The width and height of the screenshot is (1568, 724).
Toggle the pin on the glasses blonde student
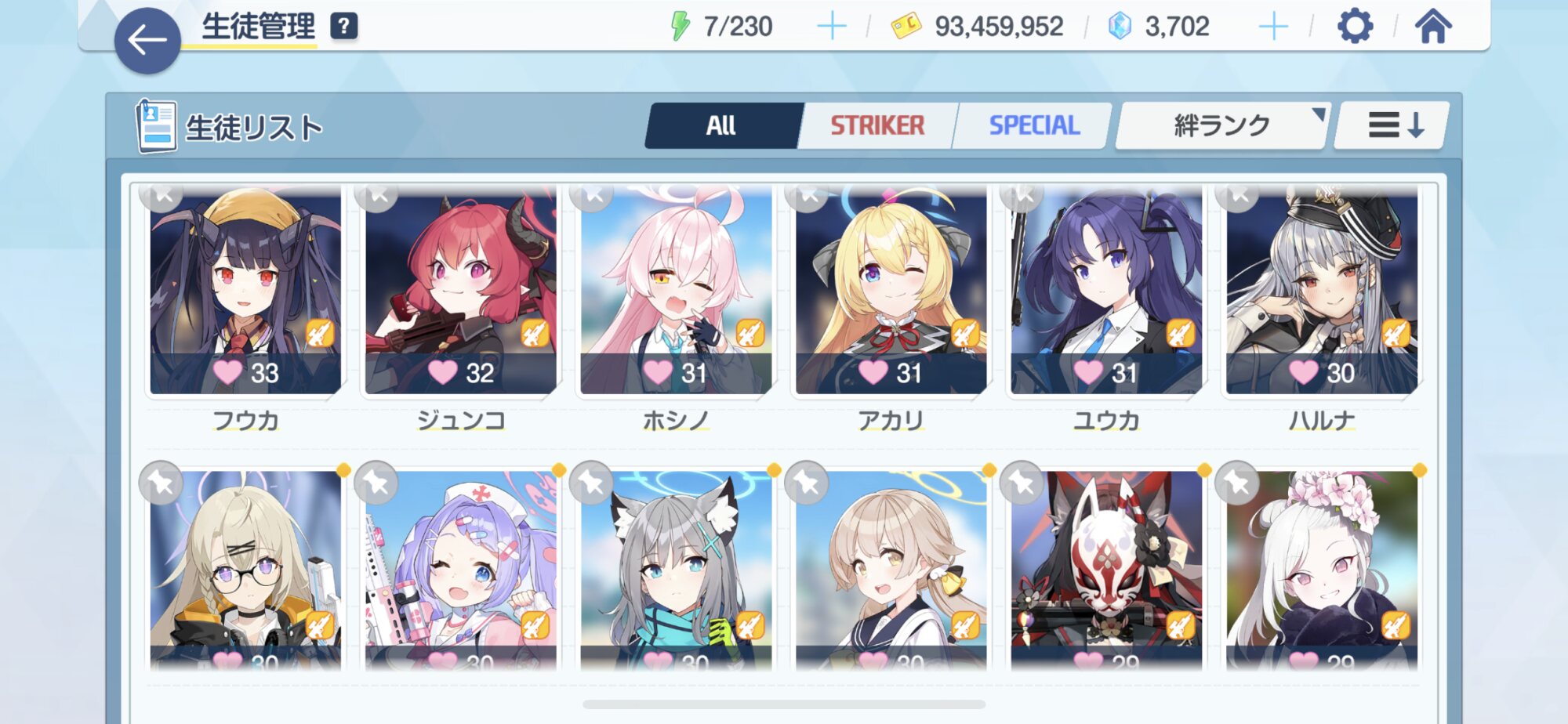pyautogui.click(x=161, y=483)
